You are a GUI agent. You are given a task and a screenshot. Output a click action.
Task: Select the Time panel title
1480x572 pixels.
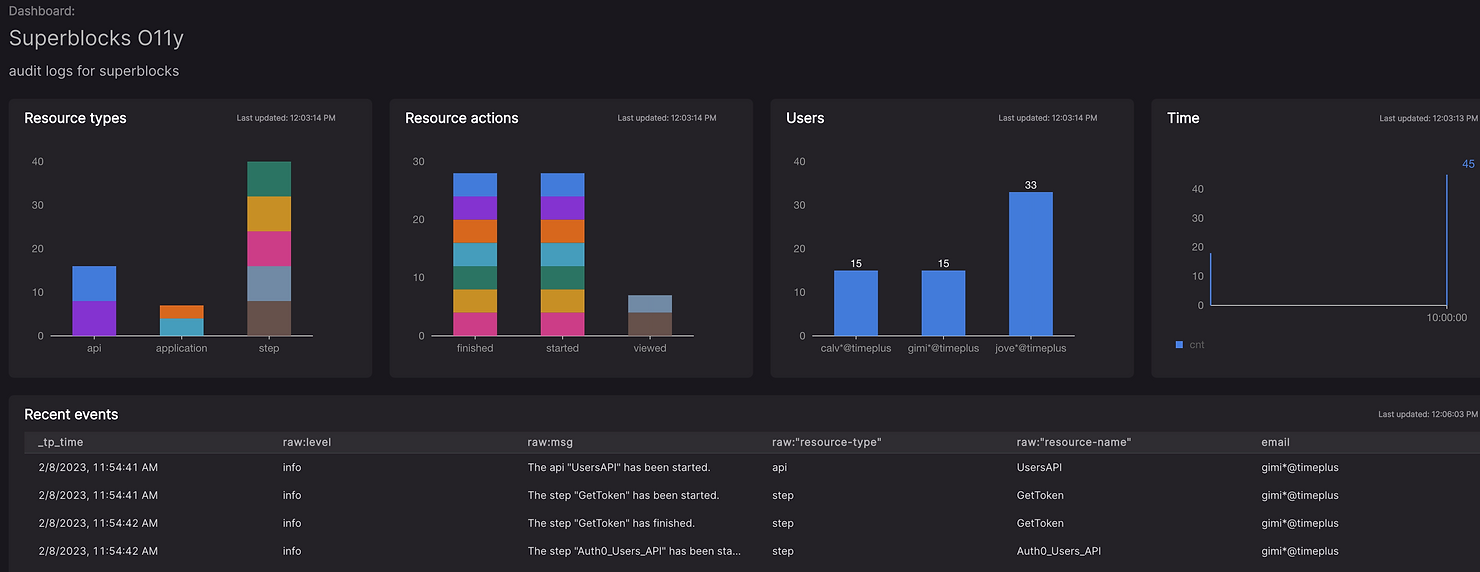point(1183,118)
